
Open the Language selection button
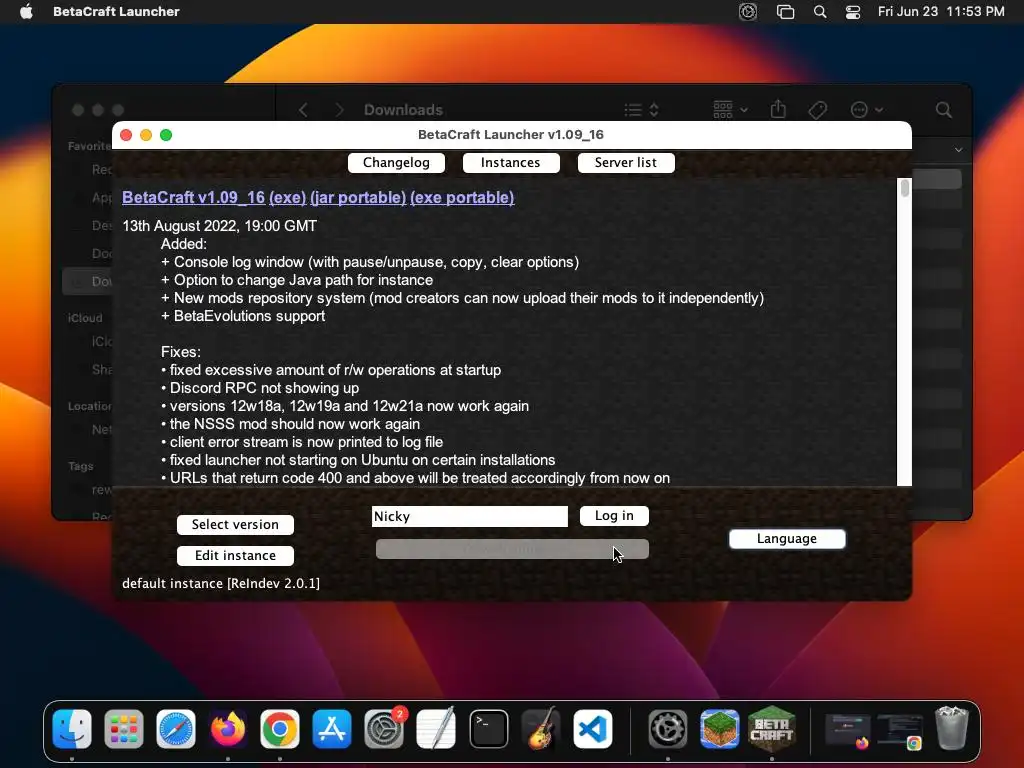coord(787,538)
